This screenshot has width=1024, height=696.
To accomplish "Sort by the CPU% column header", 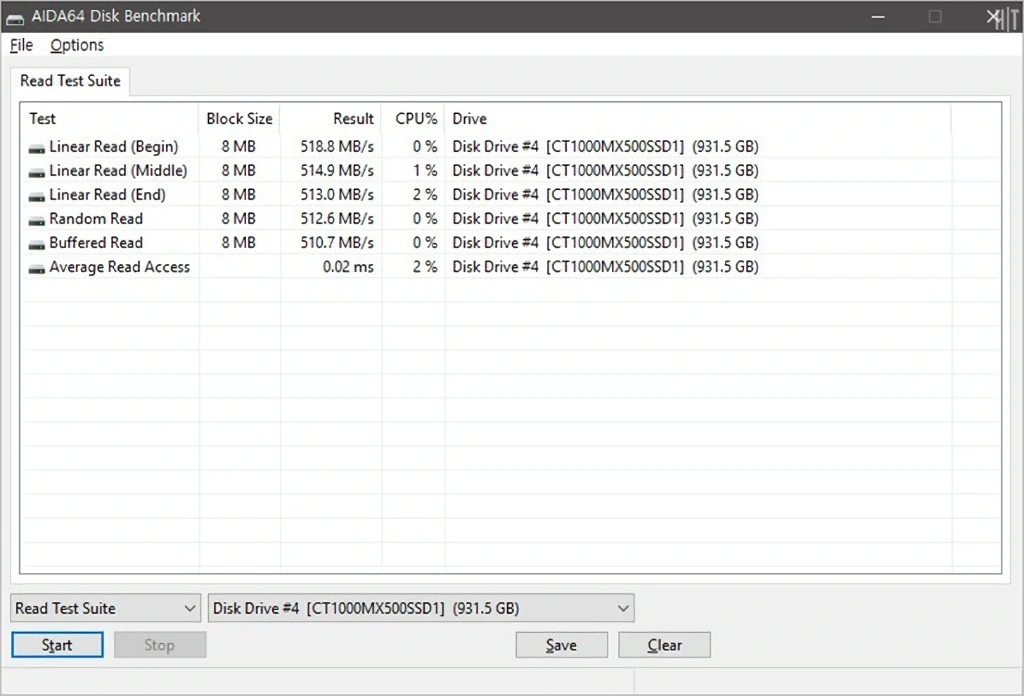I will pos(413,119).
